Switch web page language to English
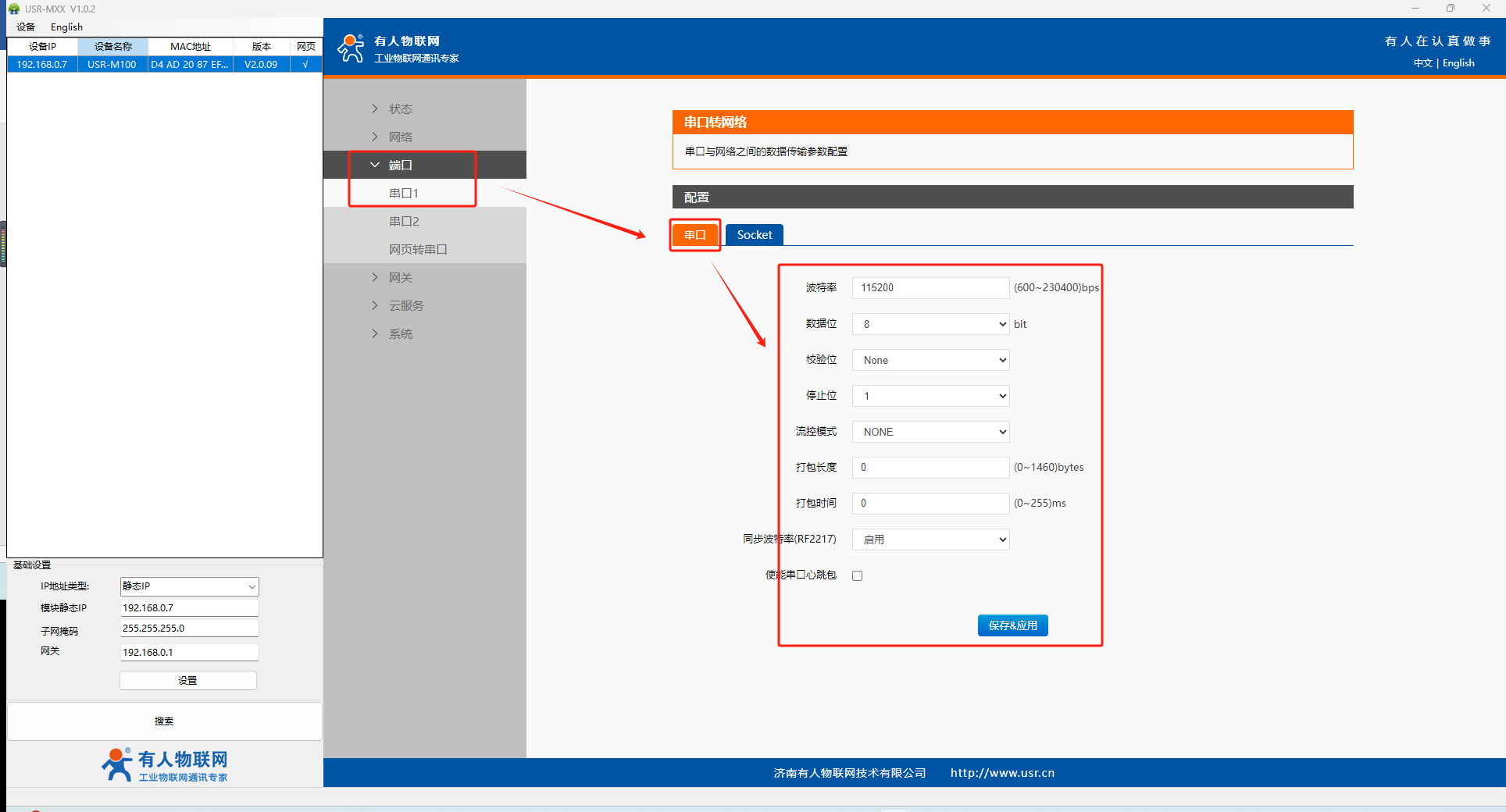The height and width of the screenshot is (812, 1506). click(1458, 63)
